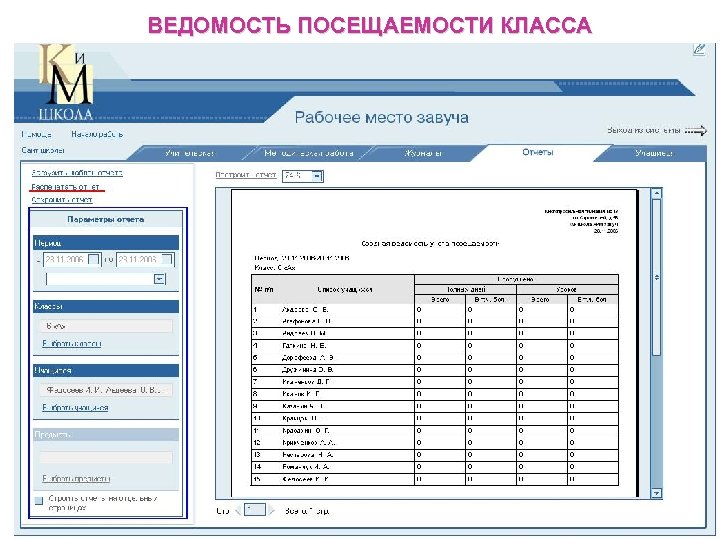The height and width of the screenshot is (540, 720).
Task: Click the Предметы section header
Action: coord(106,434)
